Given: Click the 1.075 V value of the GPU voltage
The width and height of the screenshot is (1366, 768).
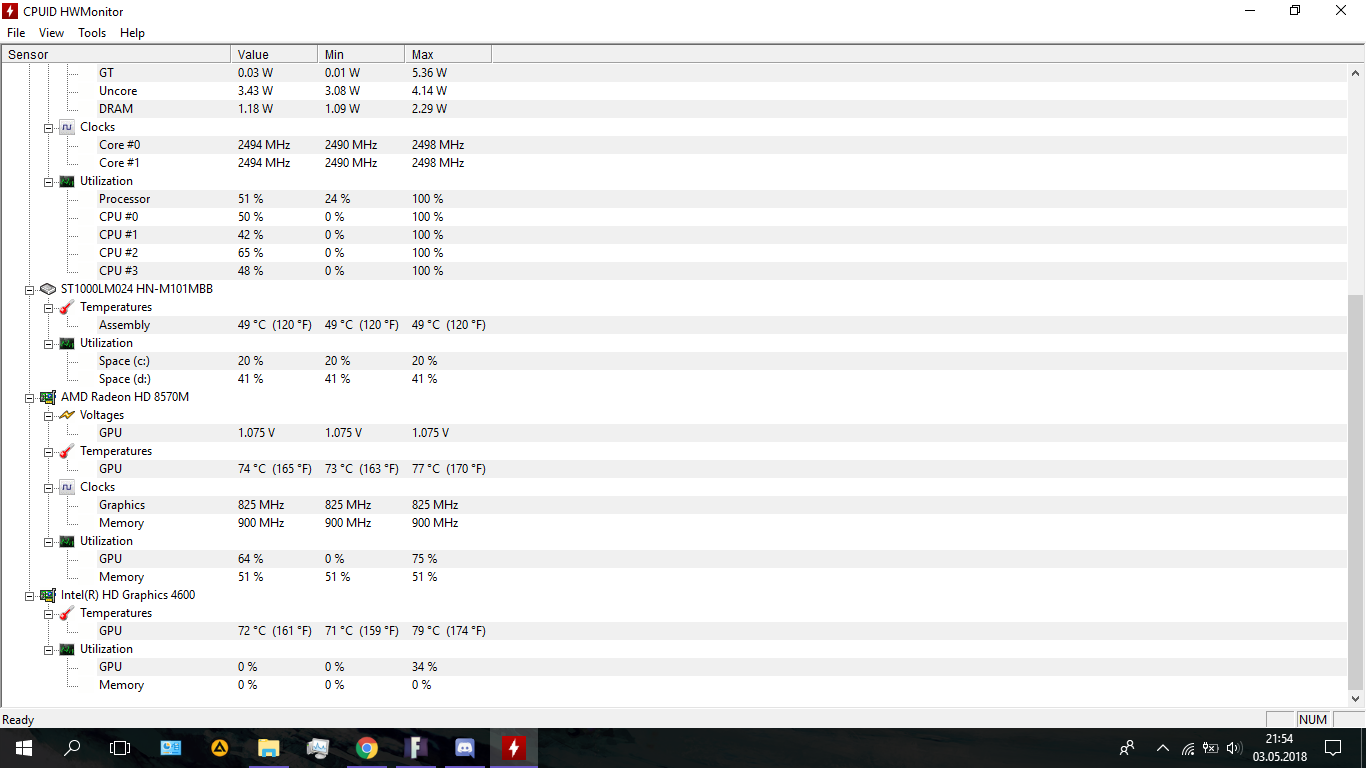Looking at the screenshot, I should 256,433.
